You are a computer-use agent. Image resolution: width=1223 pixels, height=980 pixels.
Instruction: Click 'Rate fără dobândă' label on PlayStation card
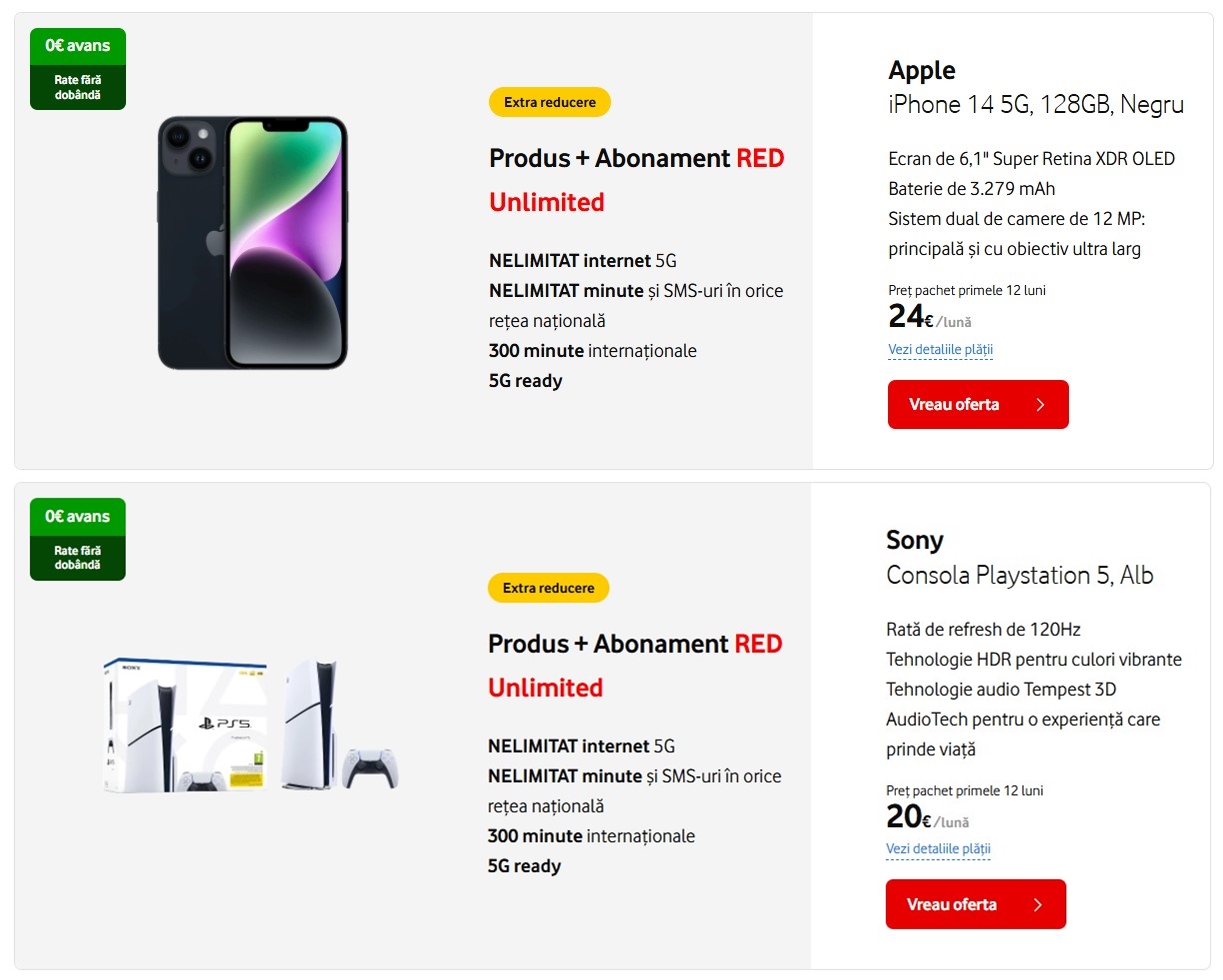(x=78, y=558)
